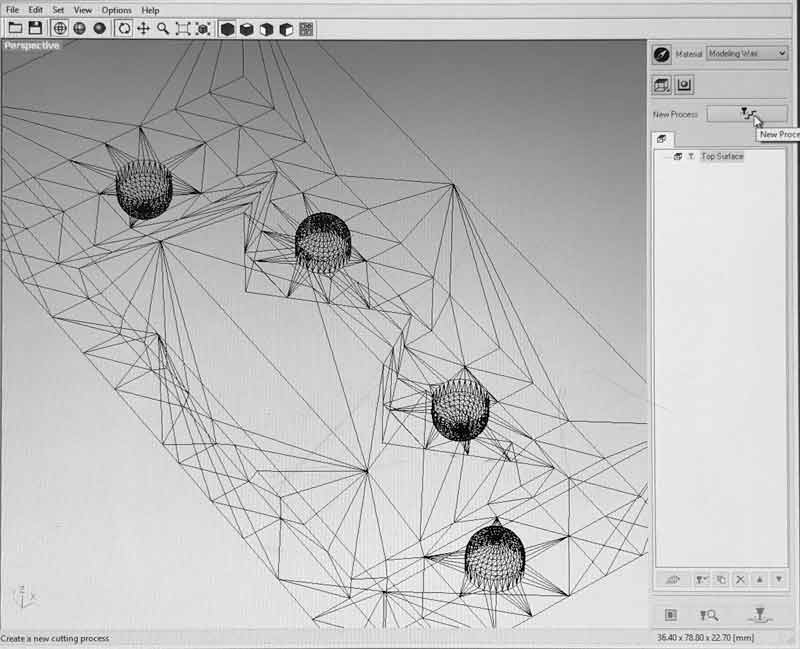Open the Material dropdown showing Modeling Wax
Screen dimensions: 800x649
pos(747,53)
